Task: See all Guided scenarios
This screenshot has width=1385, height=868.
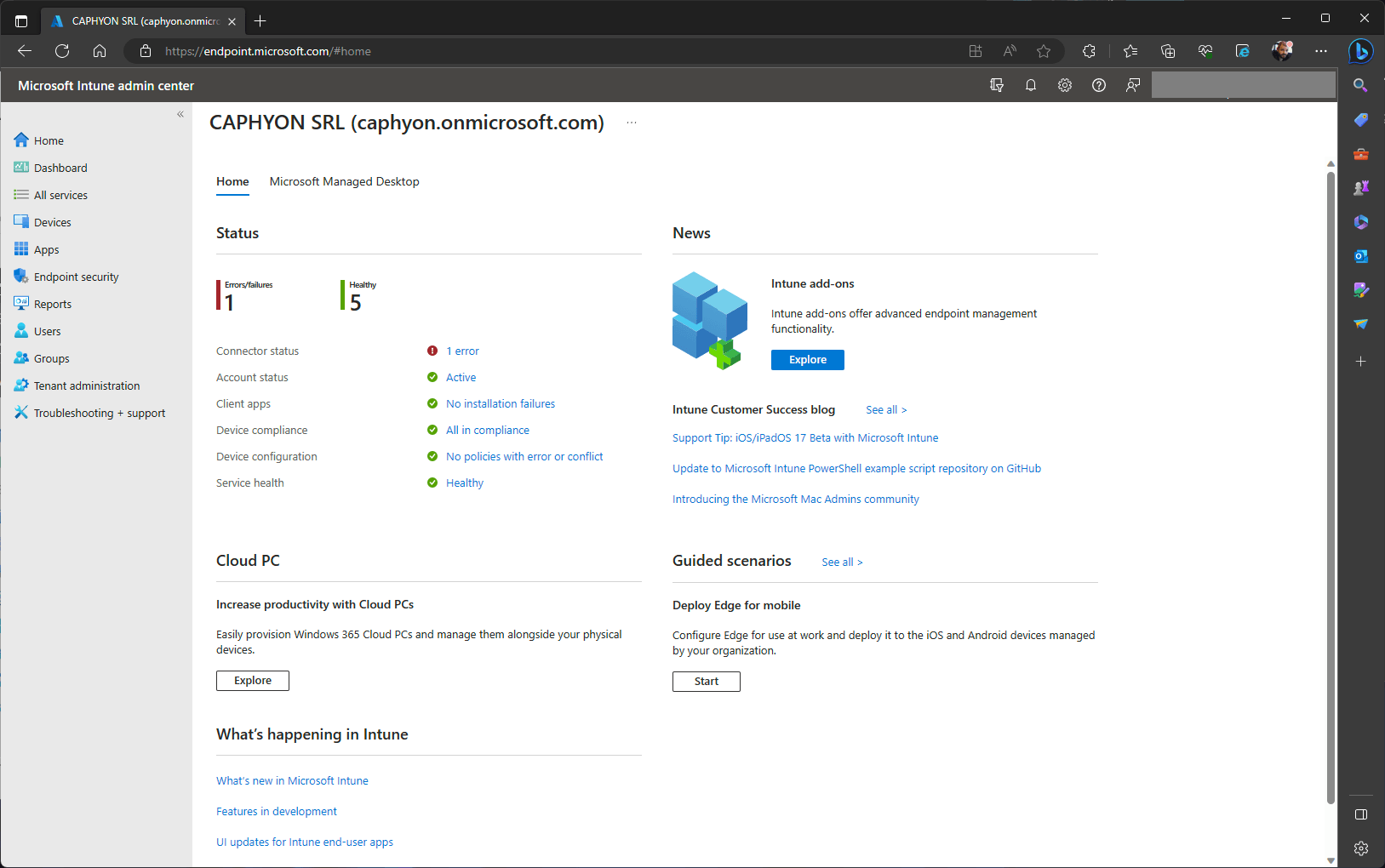Action: click(842, 562)
